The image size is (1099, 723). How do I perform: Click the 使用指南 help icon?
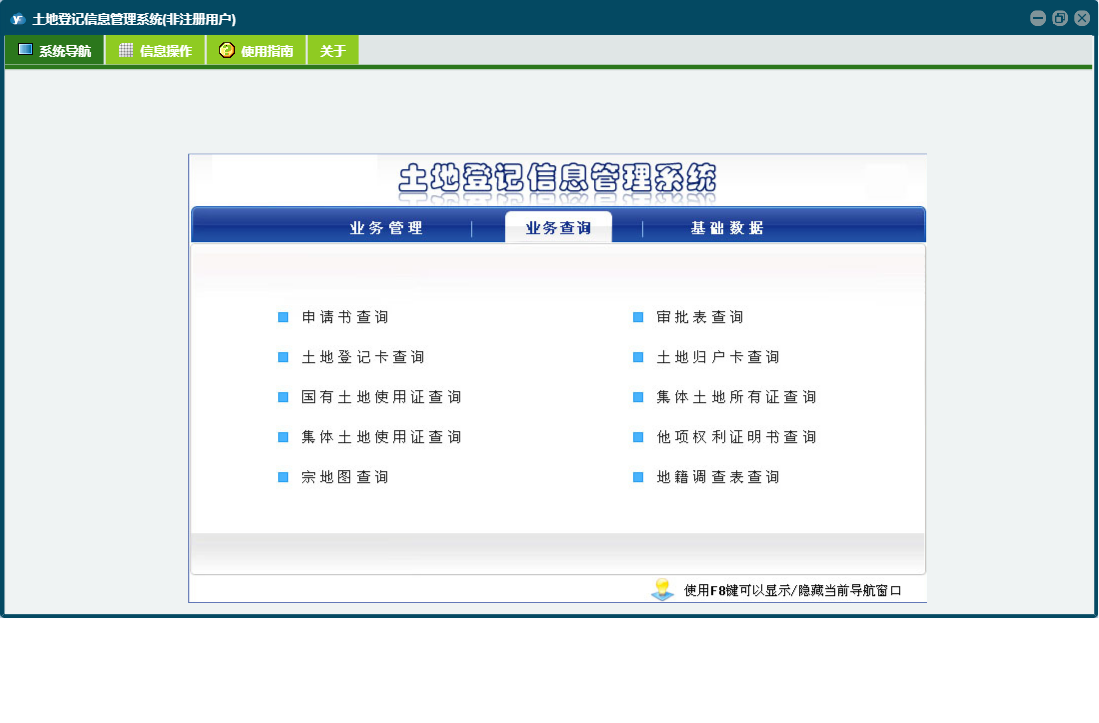click(x=226, y=50)
